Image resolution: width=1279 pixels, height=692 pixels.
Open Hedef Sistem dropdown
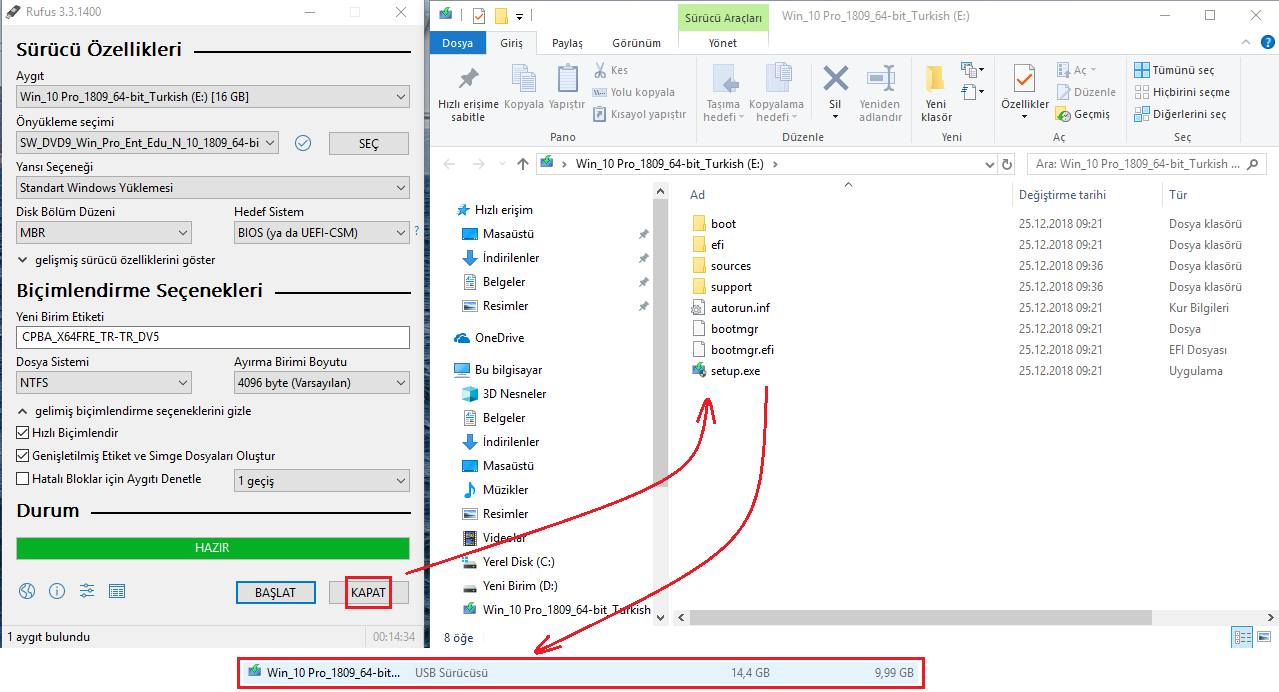[322, 232]
